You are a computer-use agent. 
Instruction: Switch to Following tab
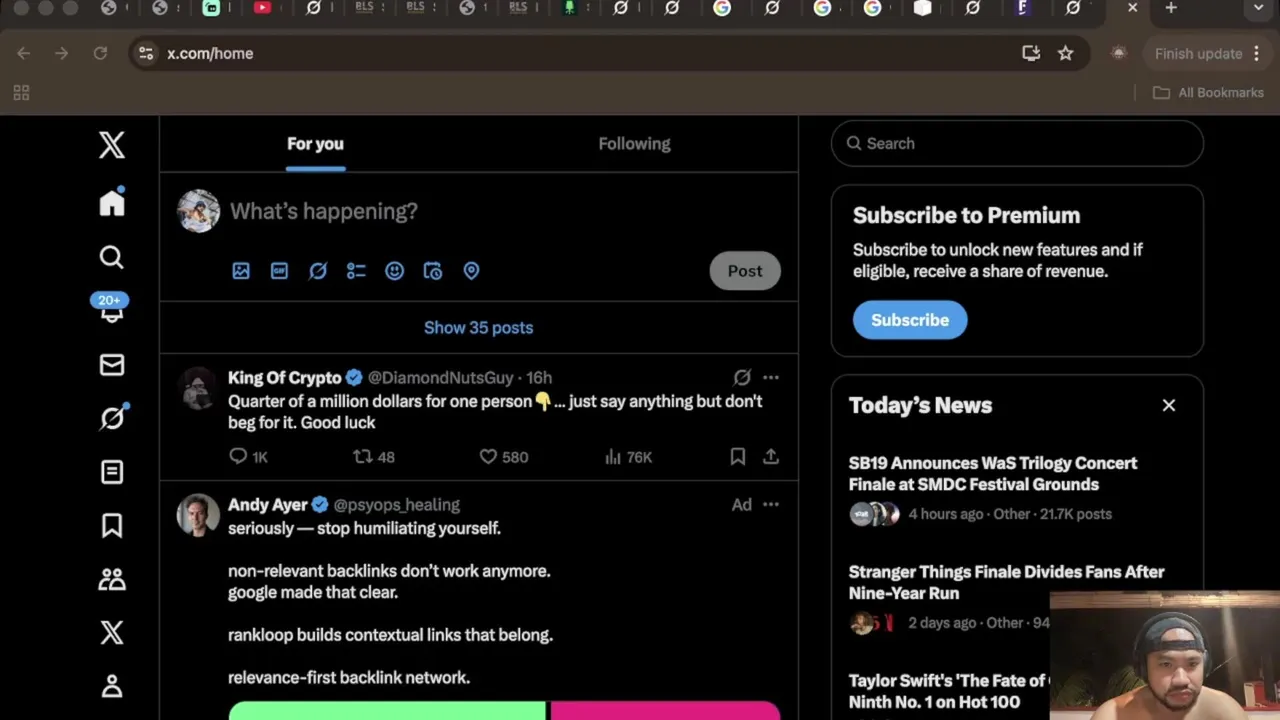[634, 144]
